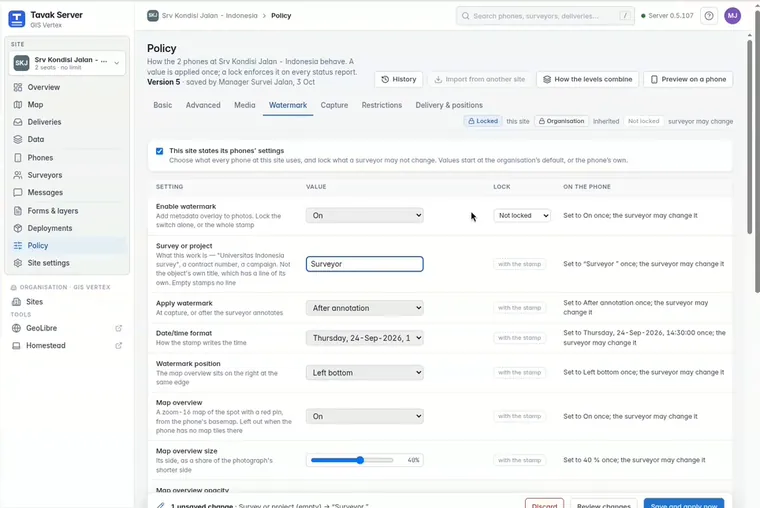
Task: Open Sites via its building icon
Action: (16, 302)
